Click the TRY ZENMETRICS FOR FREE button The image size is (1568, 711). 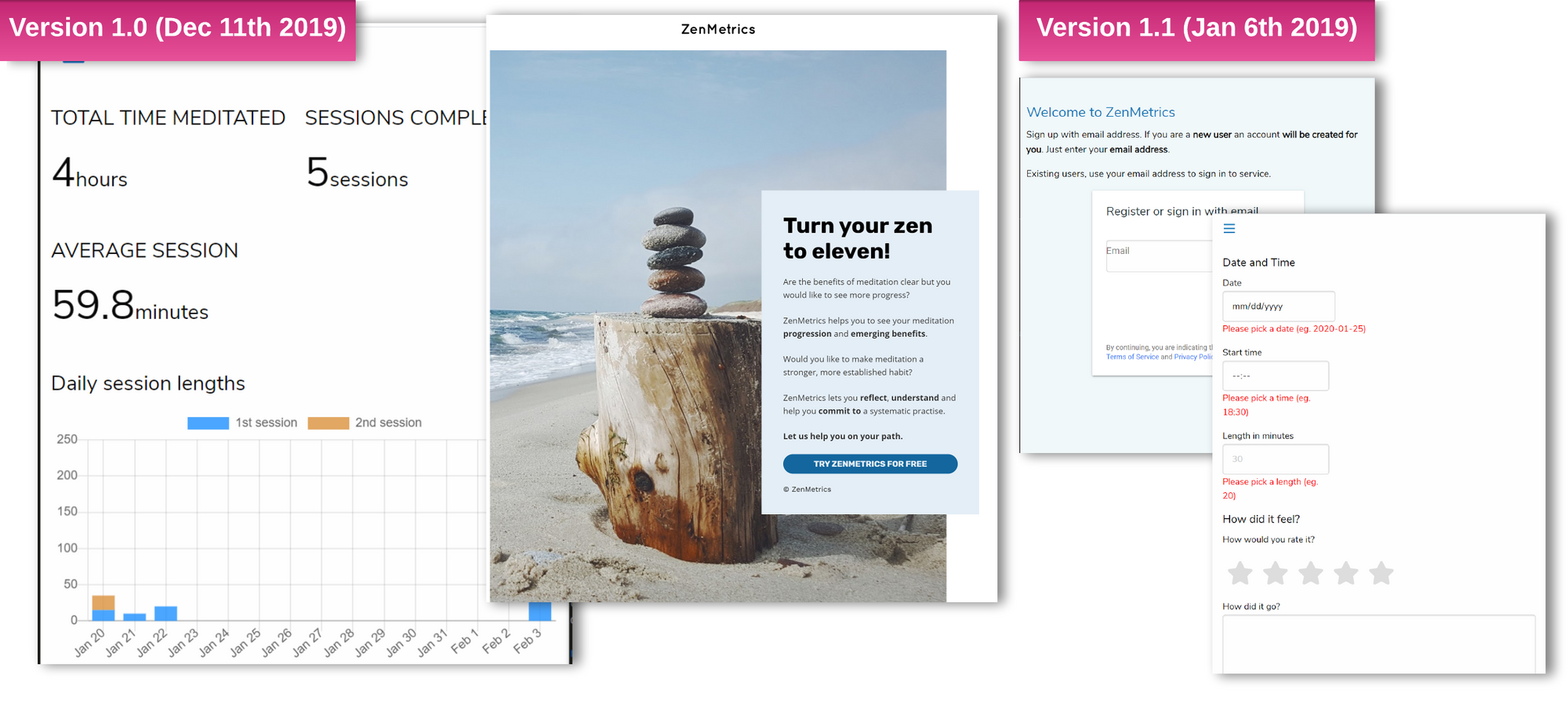click(x=869, y=464)
